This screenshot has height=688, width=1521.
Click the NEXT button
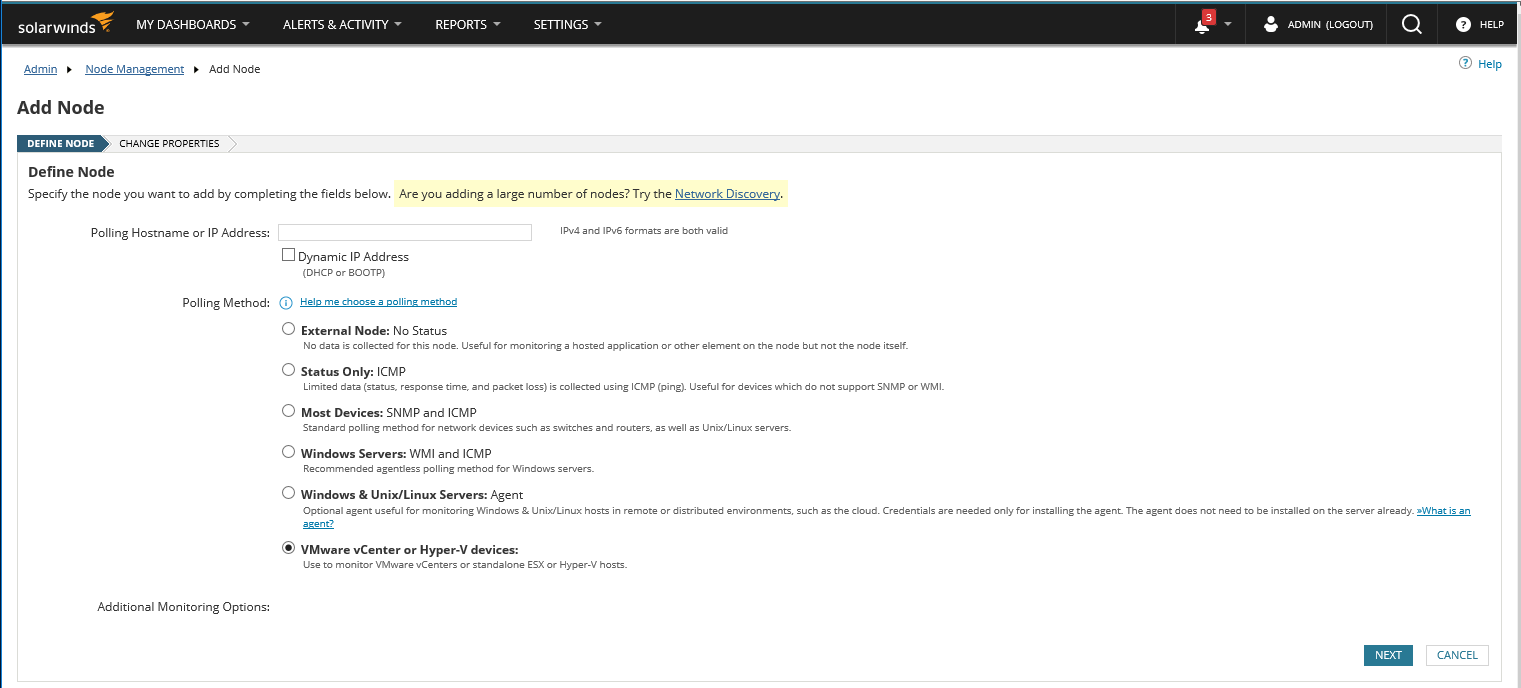[1388, 655]
